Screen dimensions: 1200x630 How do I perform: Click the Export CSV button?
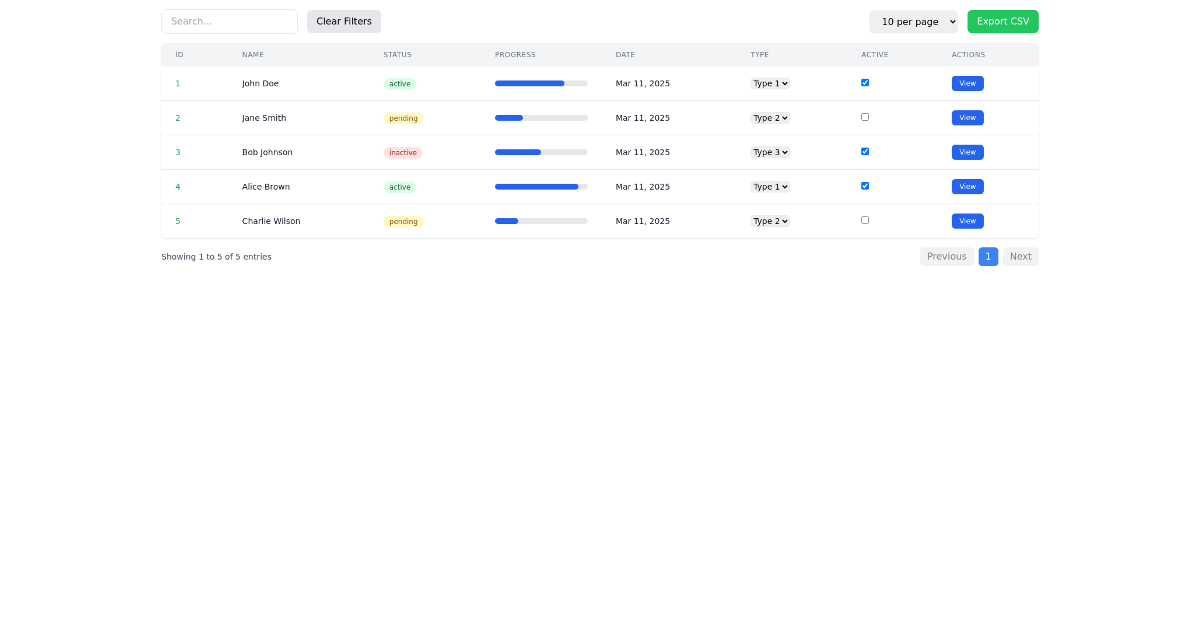point(1002,20)
